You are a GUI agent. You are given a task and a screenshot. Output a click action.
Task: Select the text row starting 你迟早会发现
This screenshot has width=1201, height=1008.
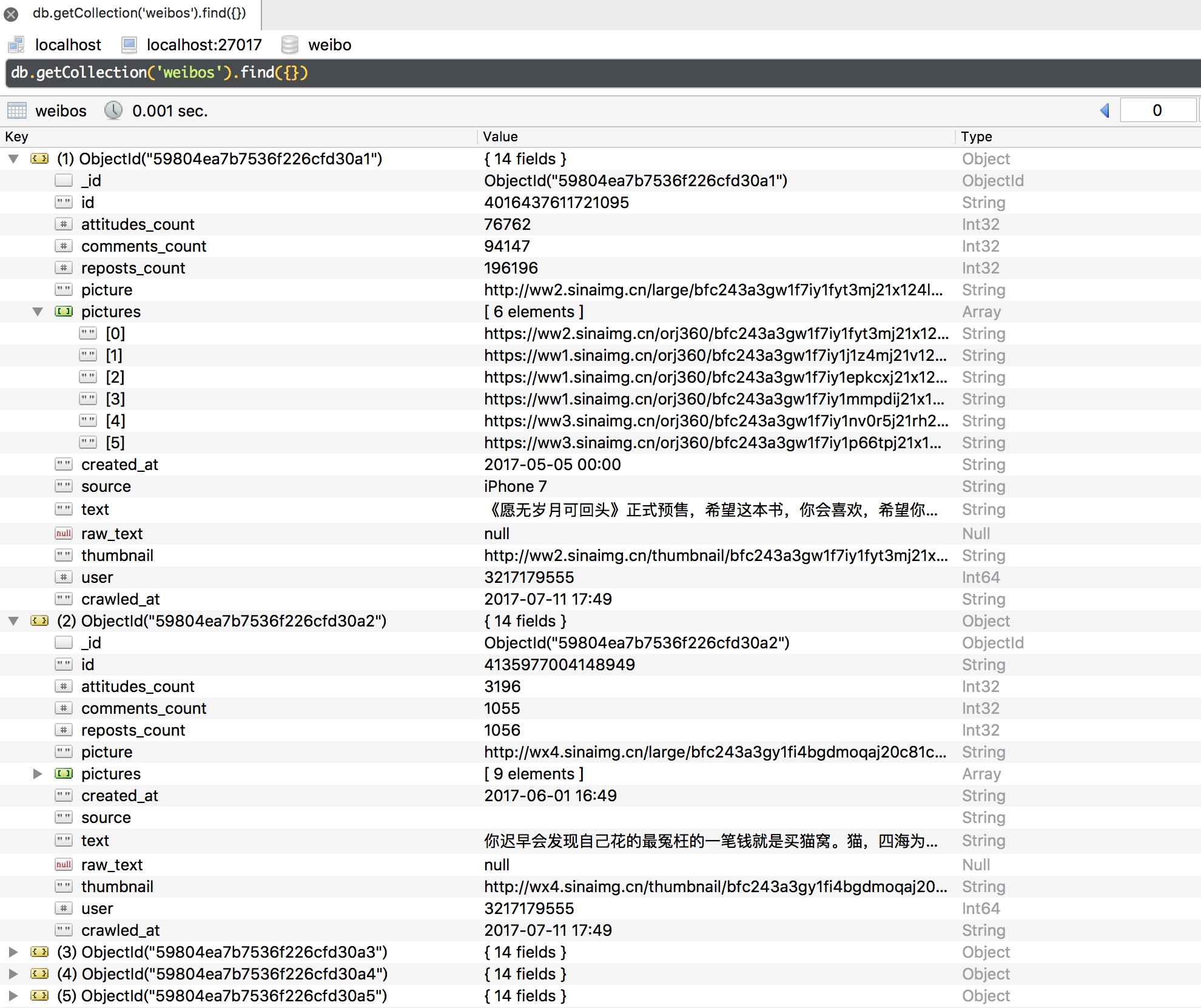point(600,841)
